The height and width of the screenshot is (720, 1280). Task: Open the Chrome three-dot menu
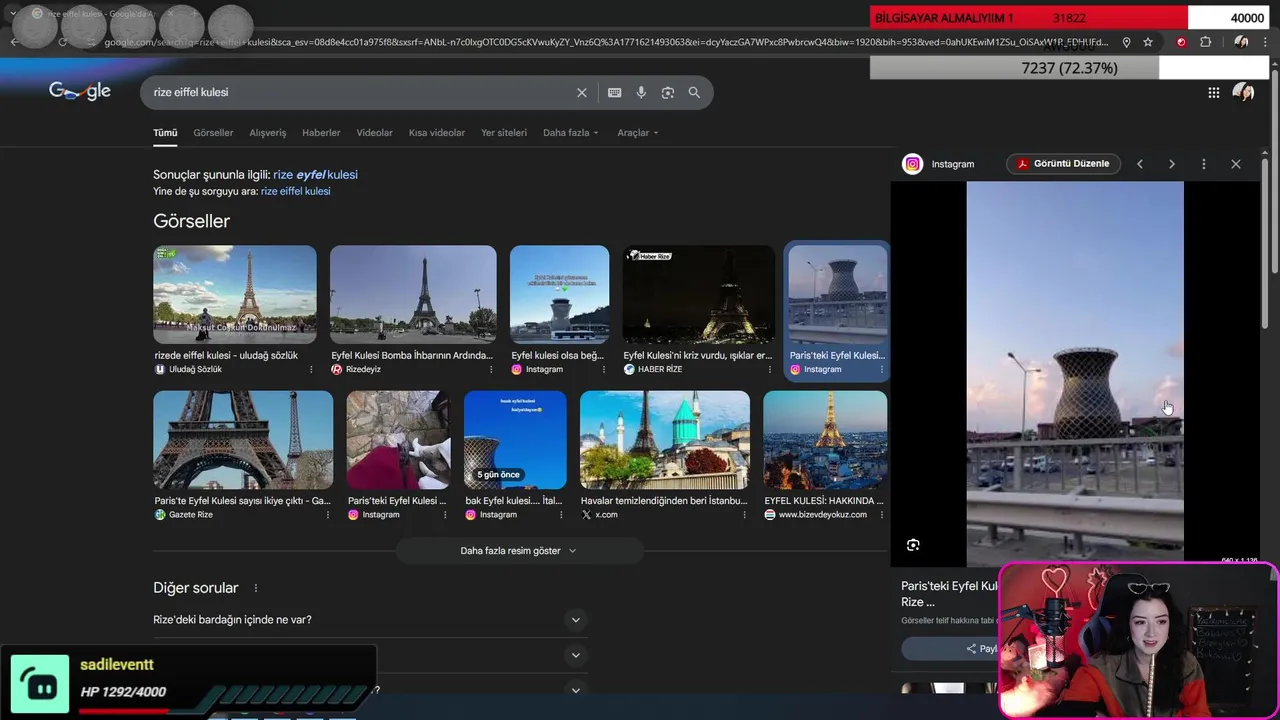pyautogui.click(x=1267, y=42)
